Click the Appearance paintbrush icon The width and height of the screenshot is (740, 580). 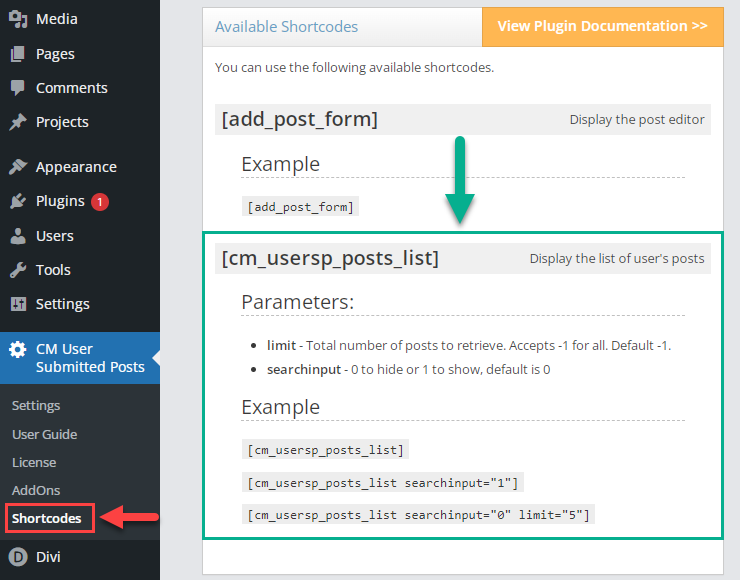pyautogui.click(x=17, y=167)
